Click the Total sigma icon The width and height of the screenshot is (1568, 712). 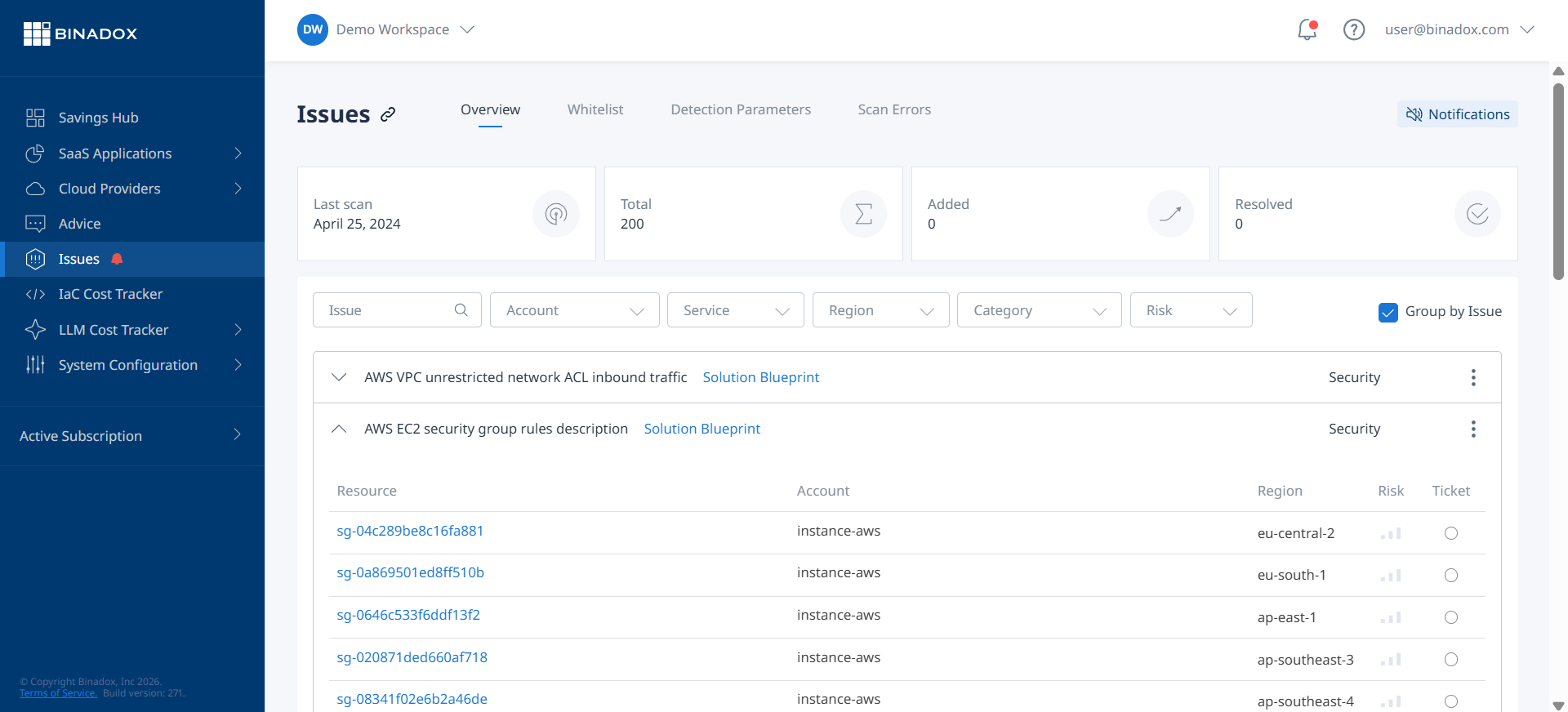coord(863,214)
